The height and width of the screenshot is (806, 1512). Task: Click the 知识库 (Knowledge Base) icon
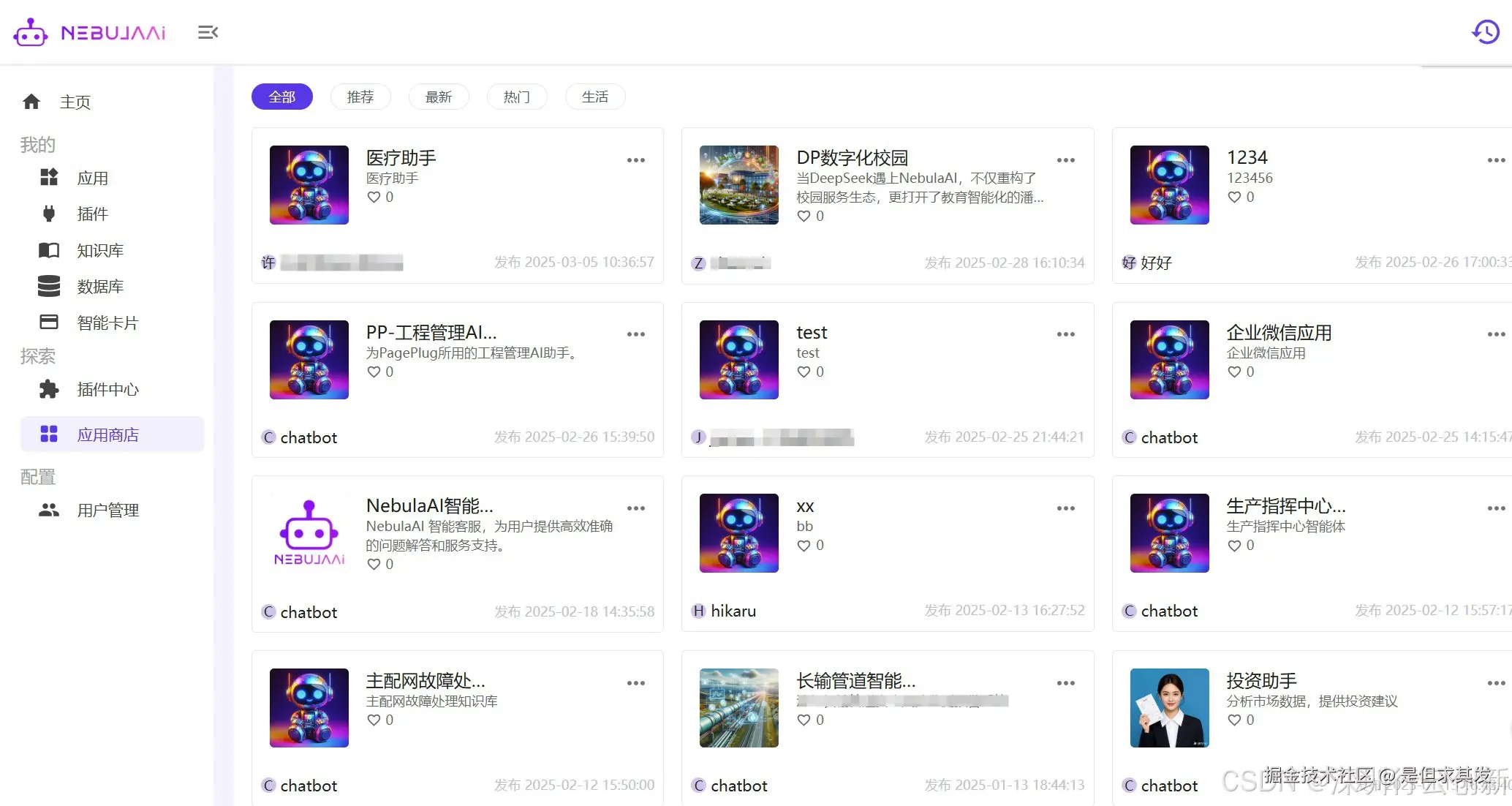click(48, 250)
